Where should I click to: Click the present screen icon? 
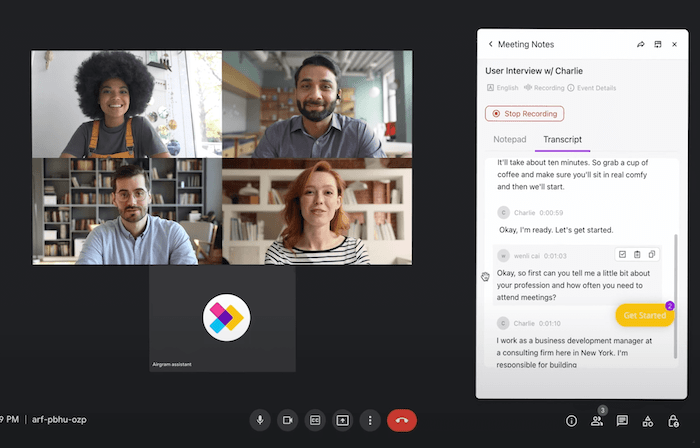point(342,420)
